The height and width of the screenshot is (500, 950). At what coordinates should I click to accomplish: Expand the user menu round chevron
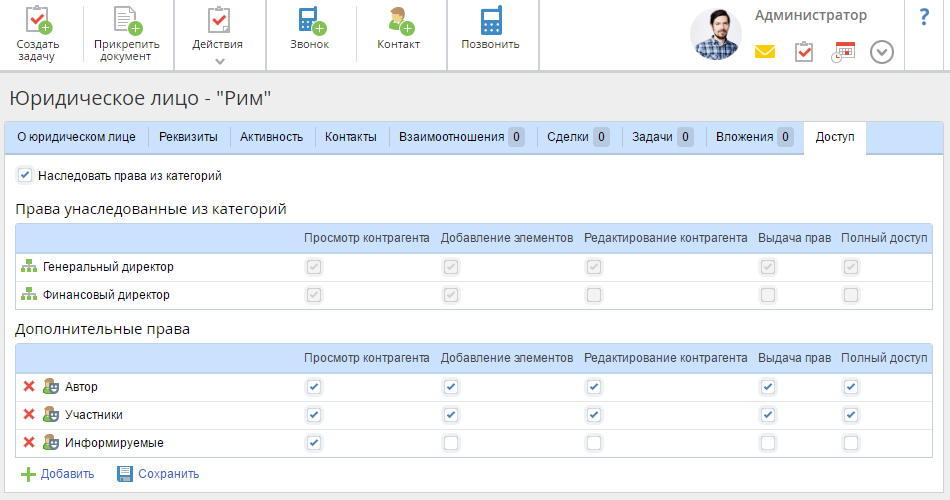tap(881, 52)
